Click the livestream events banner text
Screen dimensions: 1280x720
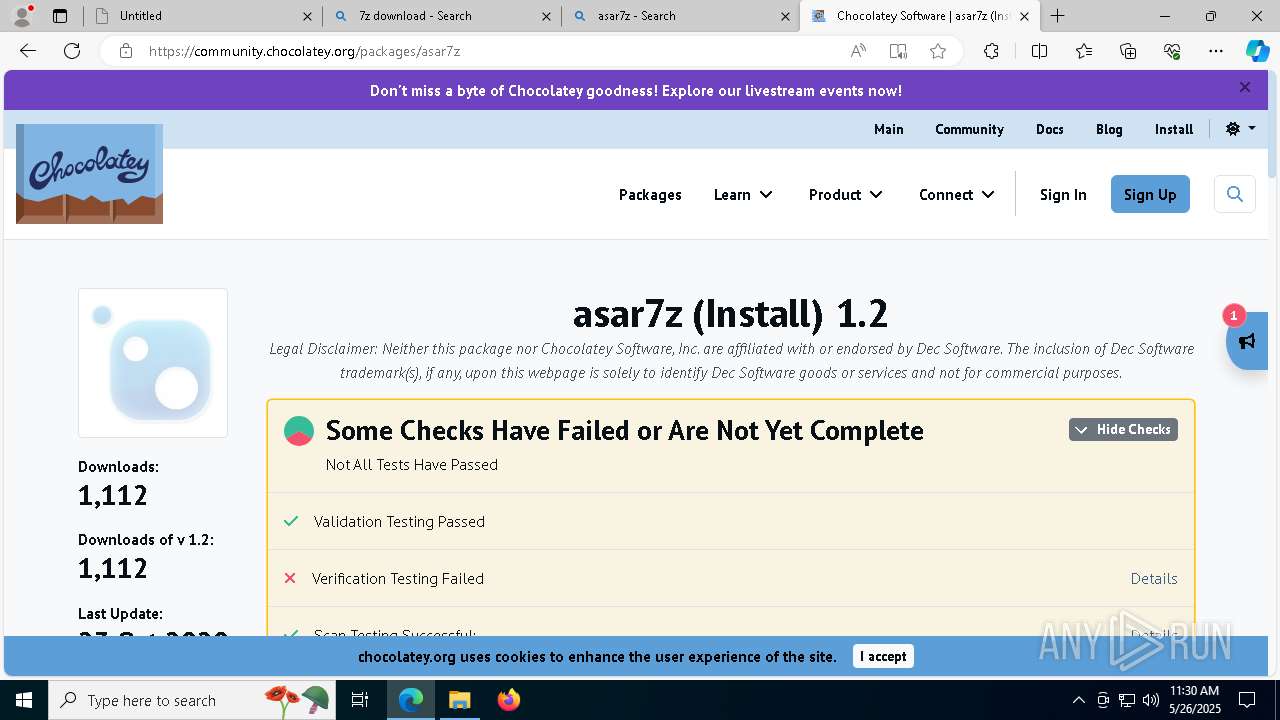click(636, 90)
